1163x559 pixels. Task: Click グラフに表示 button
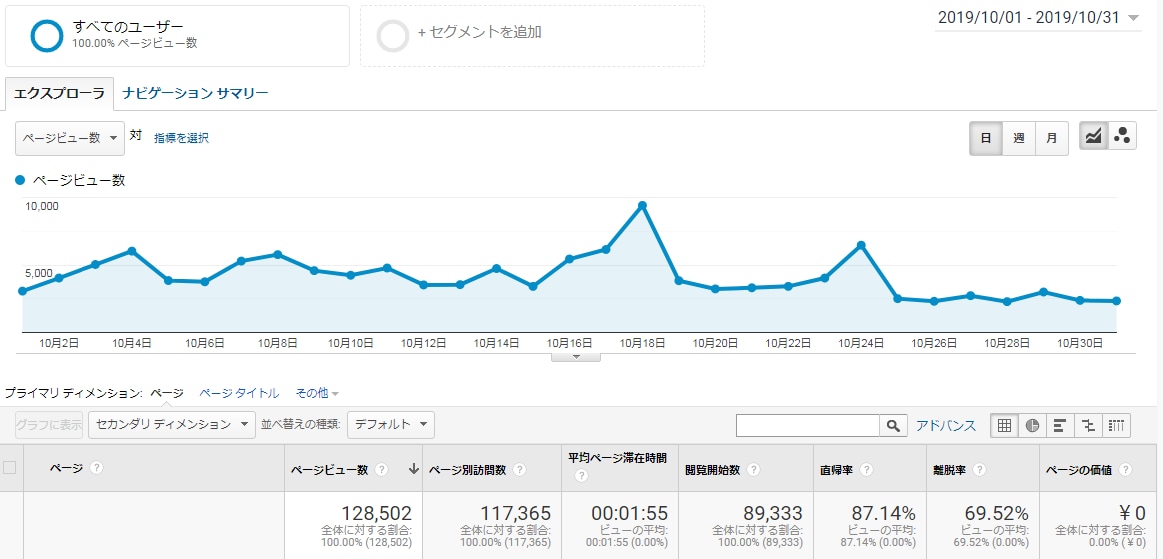[x=49, y=425]
